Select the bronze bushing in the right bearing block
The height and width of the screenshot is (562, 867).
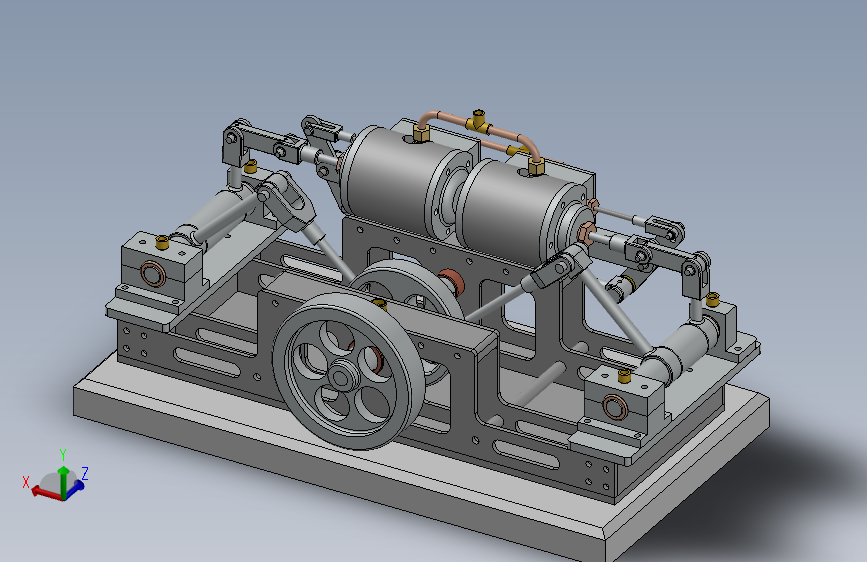pyautogui.click(x=614, y=407)
